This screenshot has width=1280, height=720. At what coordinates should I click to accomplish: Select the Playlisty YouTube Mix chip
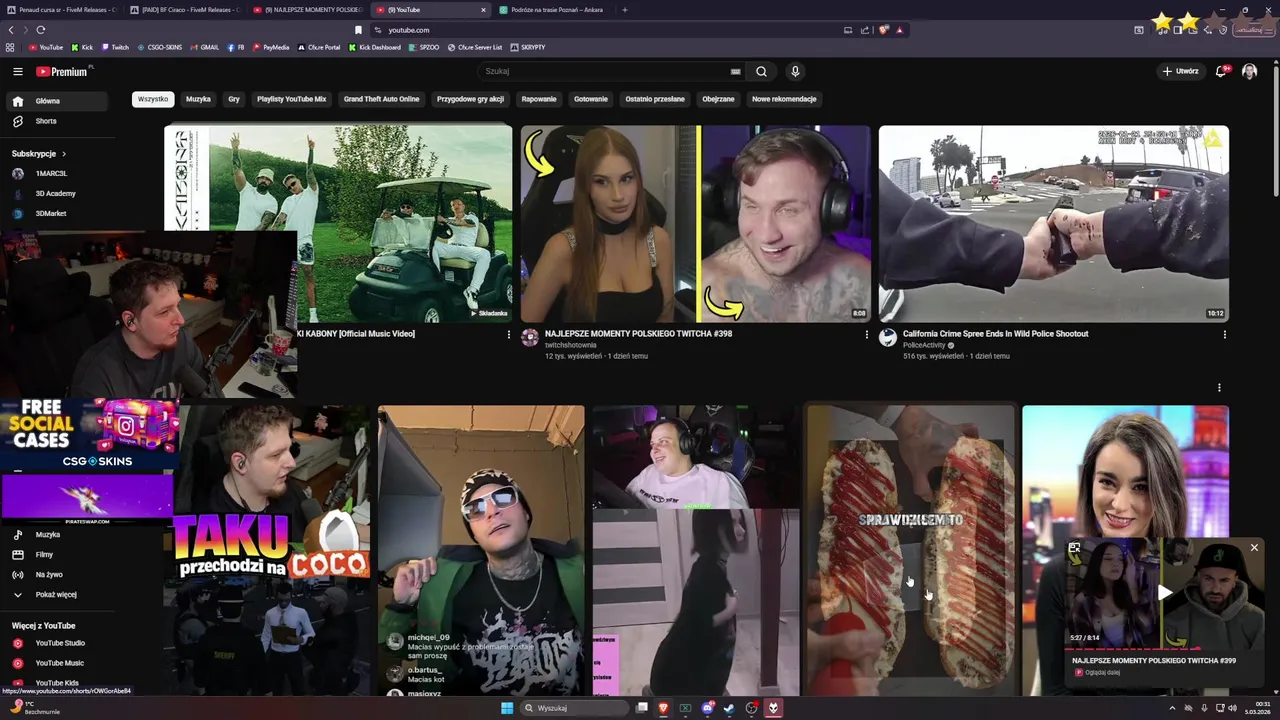291,99
